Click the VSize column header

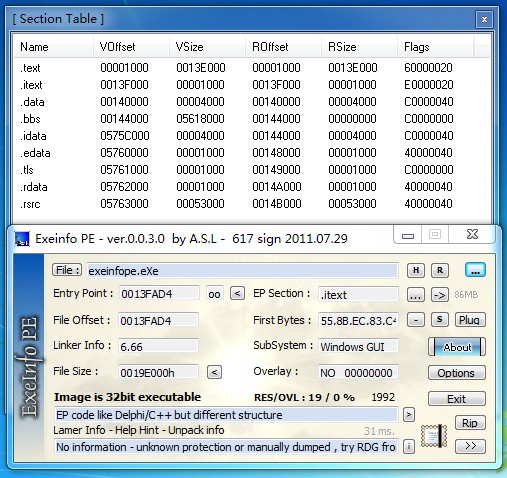point(207,47)
